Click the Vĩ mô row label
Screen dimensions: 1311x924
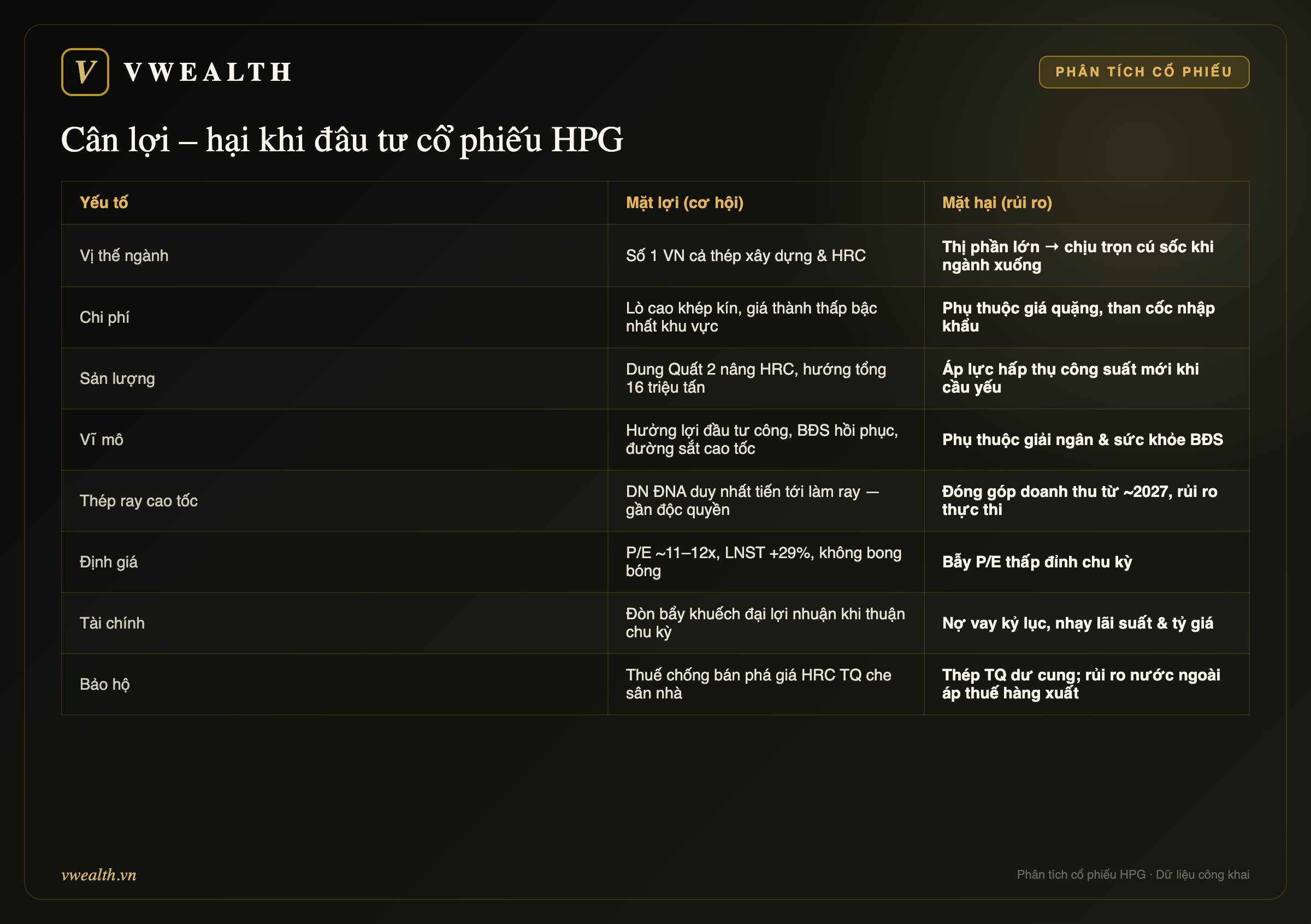101,440
